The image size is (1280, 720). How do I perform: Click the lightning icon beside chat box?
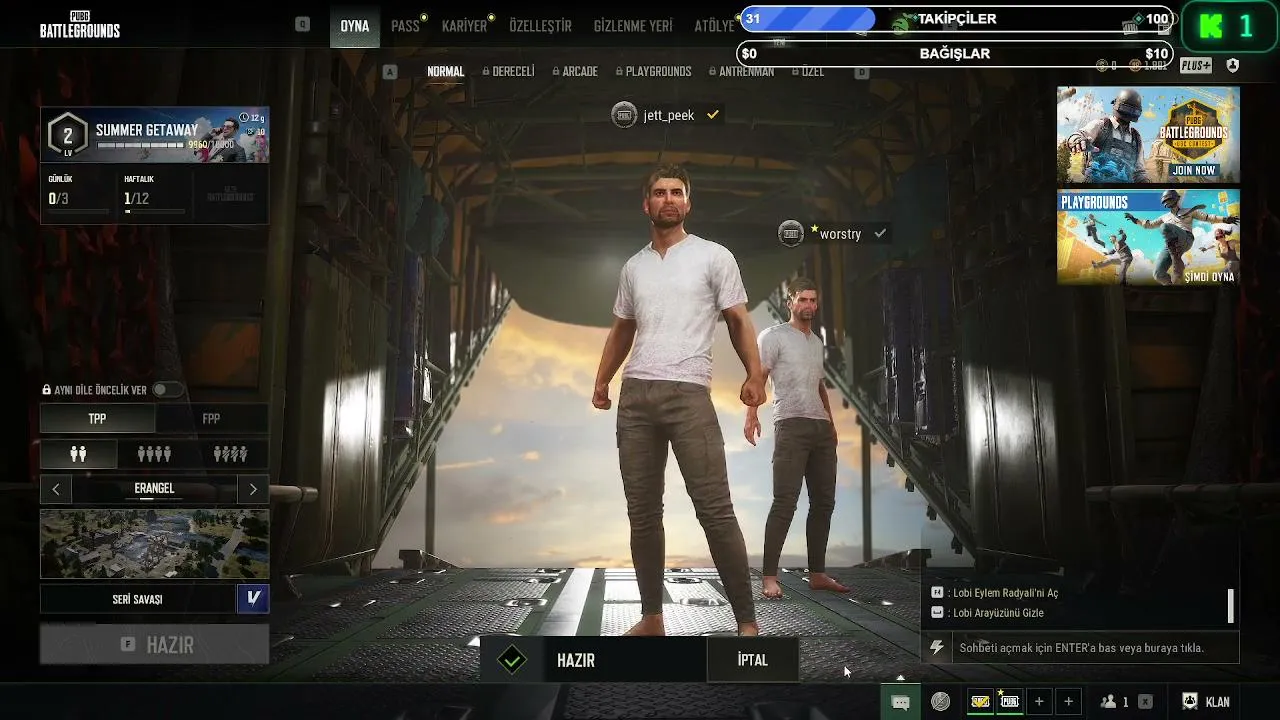[x=937, y=648]
